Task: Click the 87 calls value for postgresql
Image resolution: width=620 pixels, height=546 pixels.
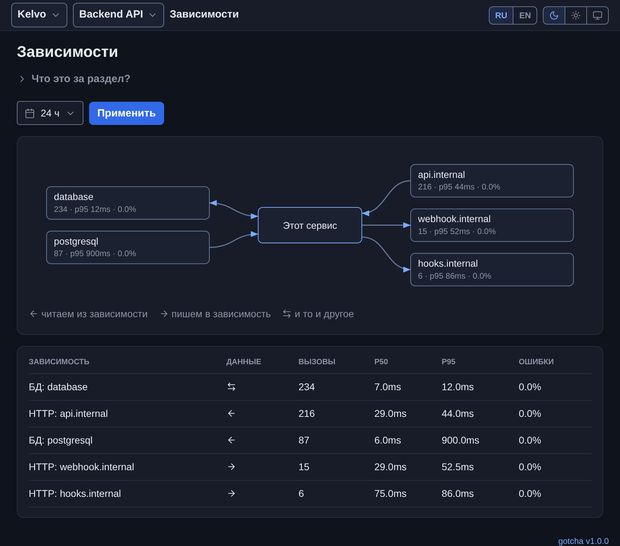Action: coord(304,440)
